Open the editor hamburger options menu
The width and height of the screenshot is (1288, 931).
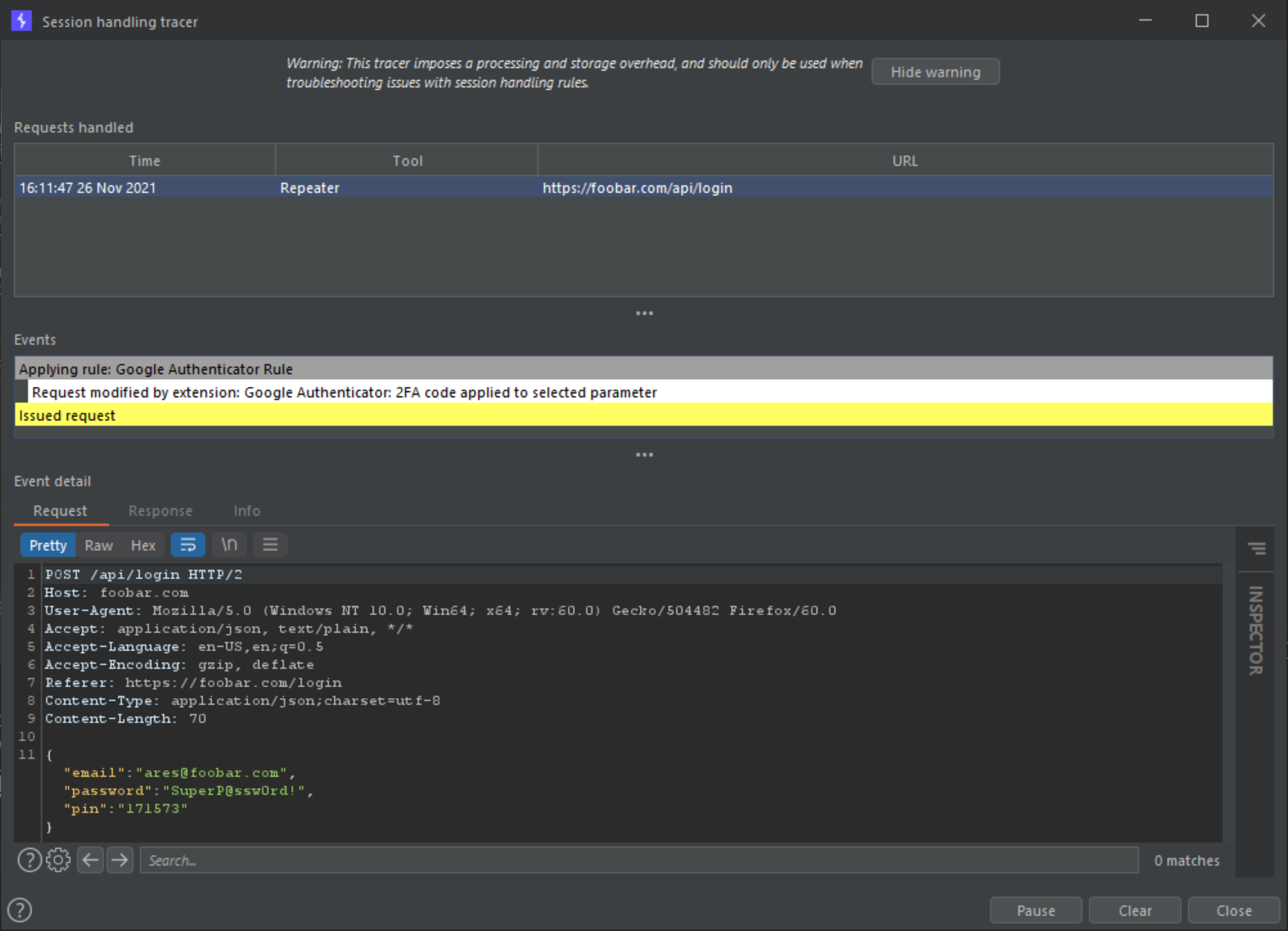(271, 545)
